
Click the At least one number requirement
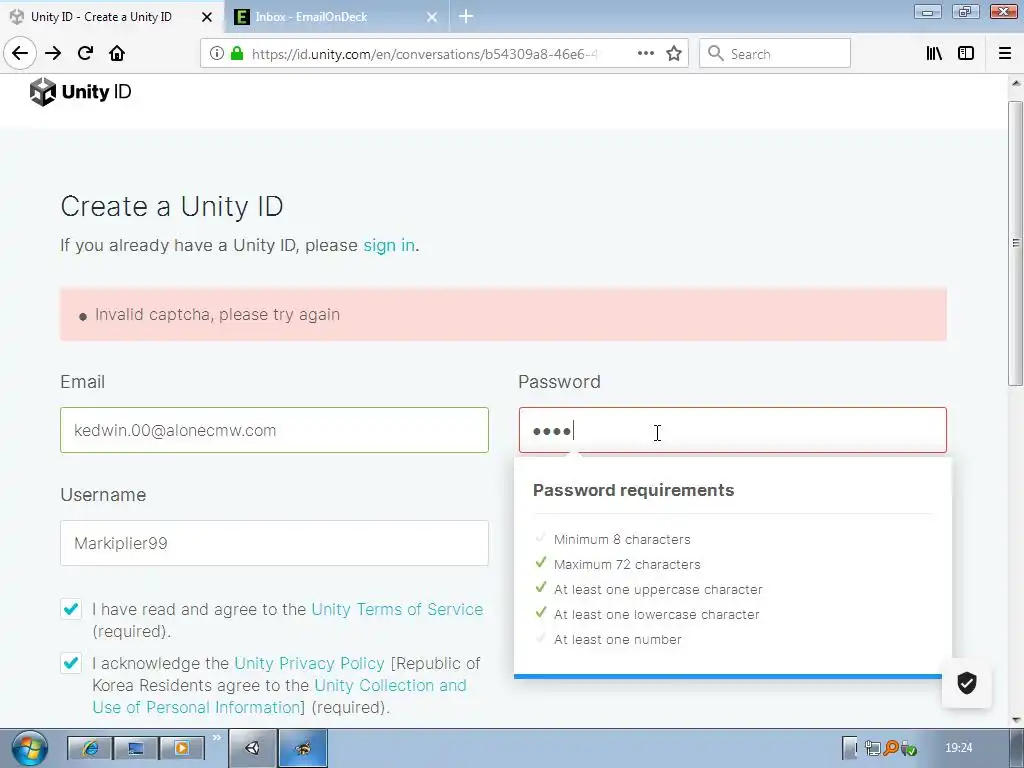618,639
